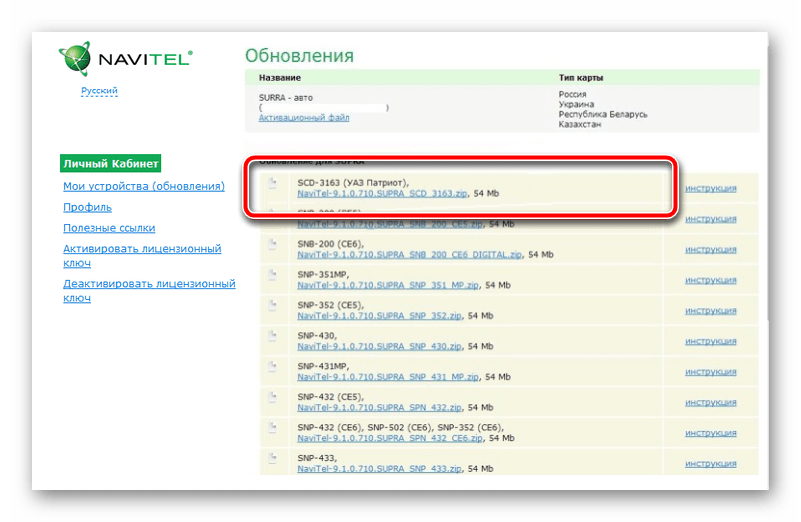Open Полезные ссылки page
Image resolution: width=801 pixels, height=522 pixels.
[x=109, y=228]
